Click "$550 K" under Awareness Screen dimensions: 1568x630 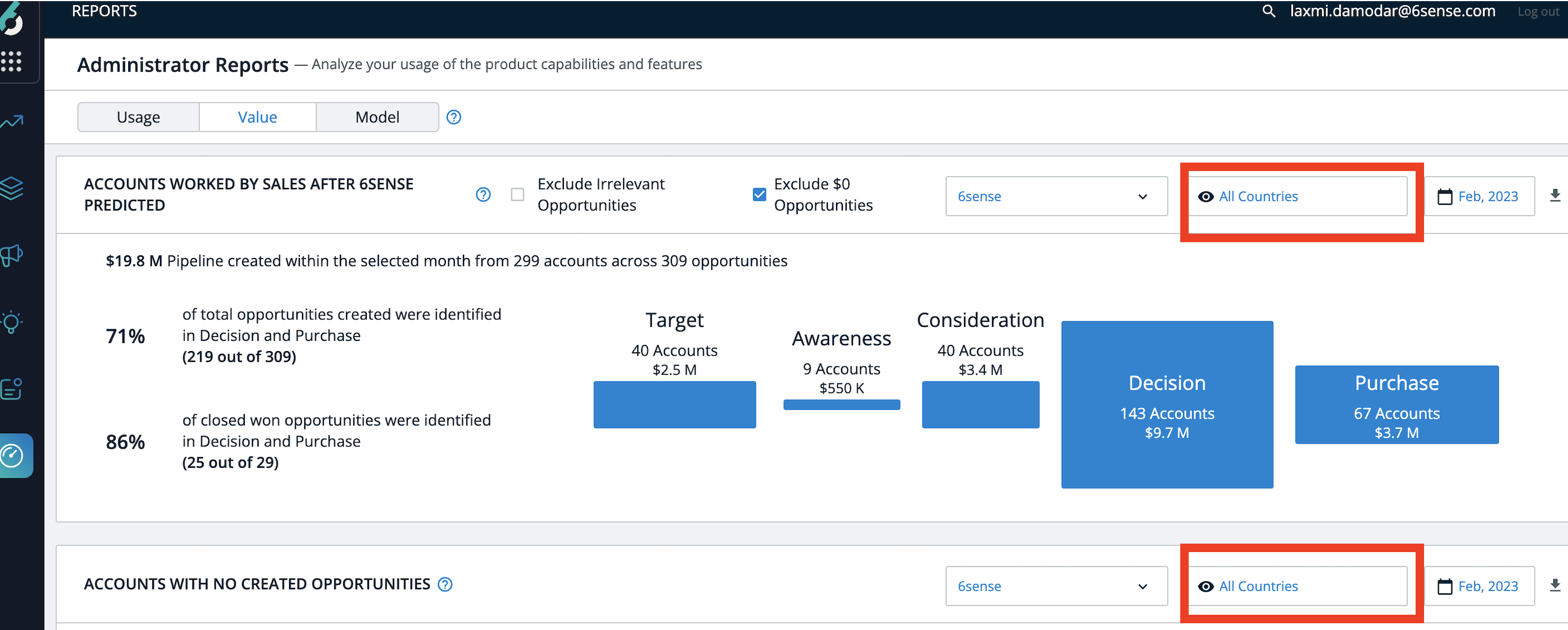[841, 388]
